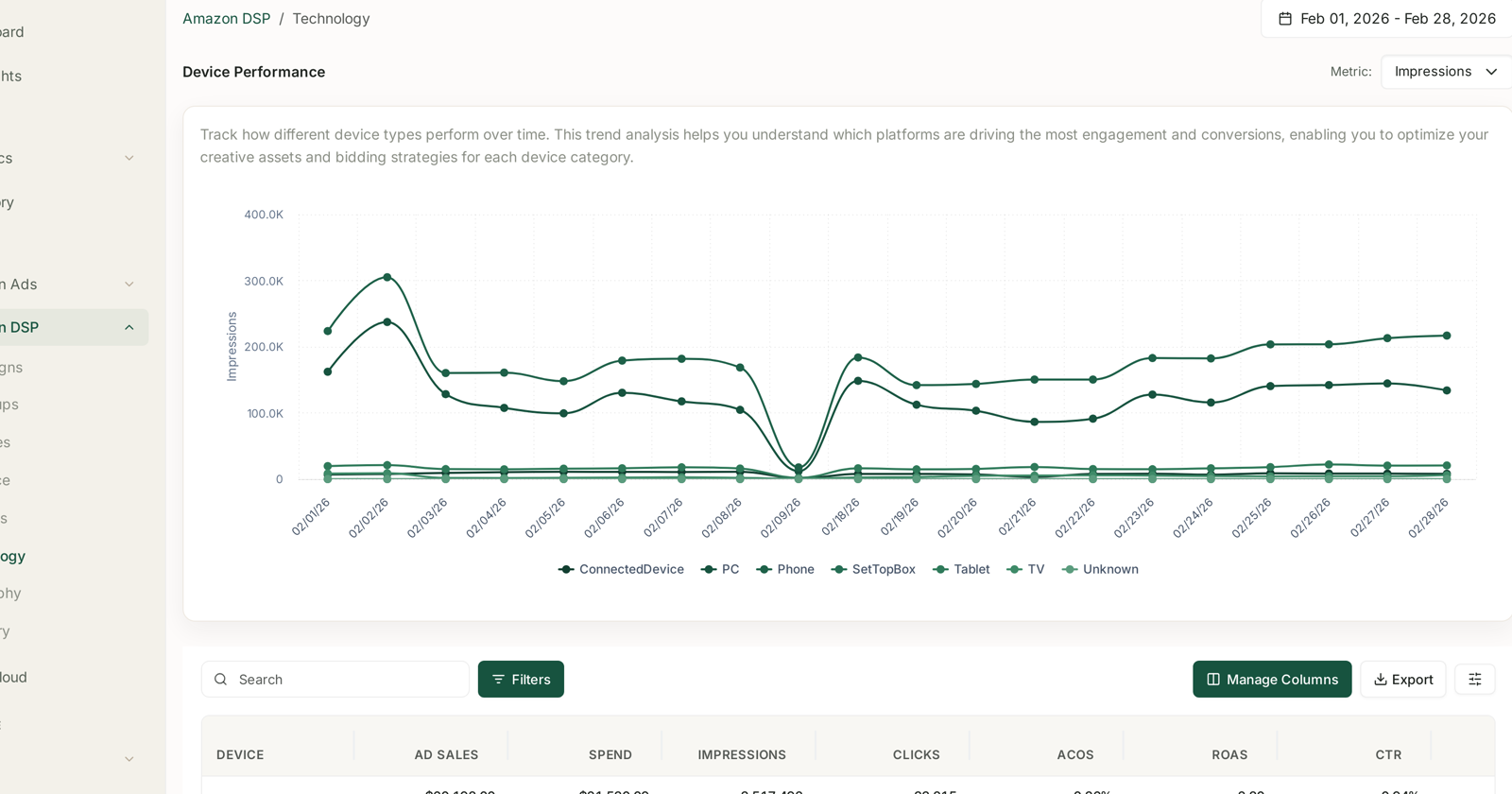This screenshot has height=794, width=1512.
Task: Click the columns icon on Manage Columns
Action: 1213,680
